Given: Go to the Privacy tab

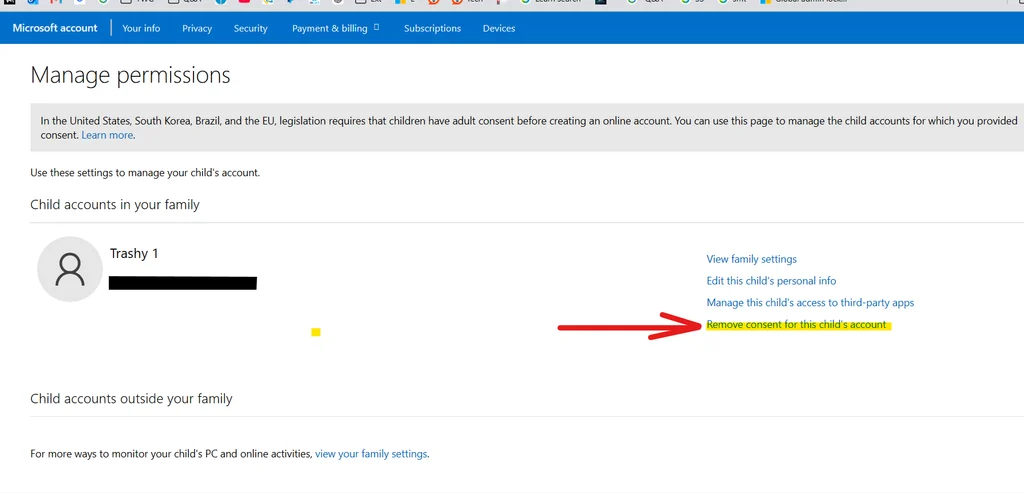Looking at the screenshot, I should coord(197,28).
